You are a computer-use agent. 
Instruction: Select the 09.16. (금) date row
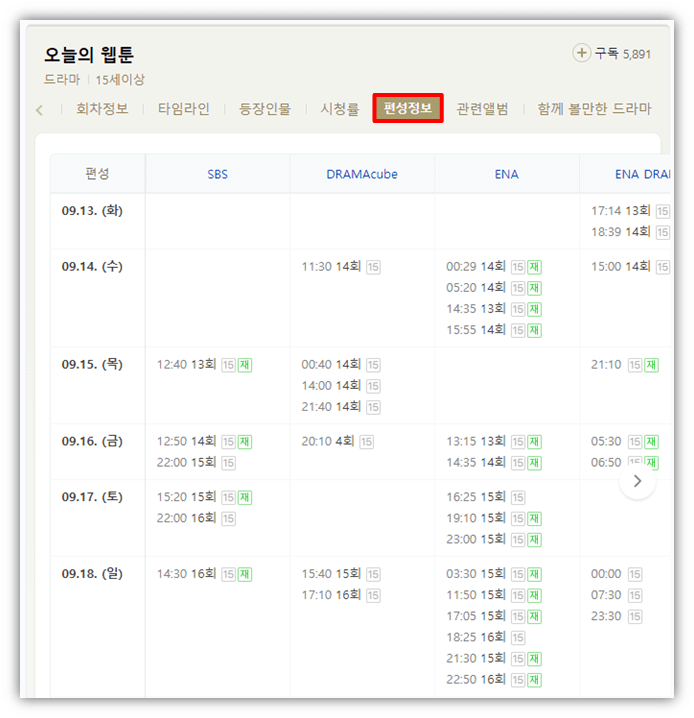(x=92, y=441)
